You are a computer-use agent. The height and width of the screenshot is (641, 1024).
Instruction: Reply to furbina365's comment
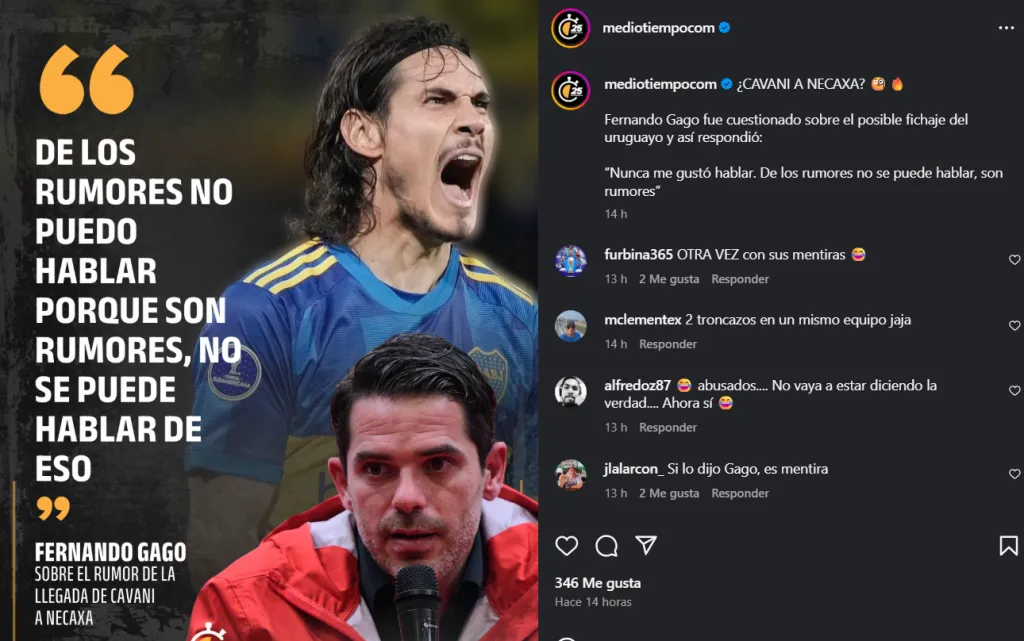(740, 279)
